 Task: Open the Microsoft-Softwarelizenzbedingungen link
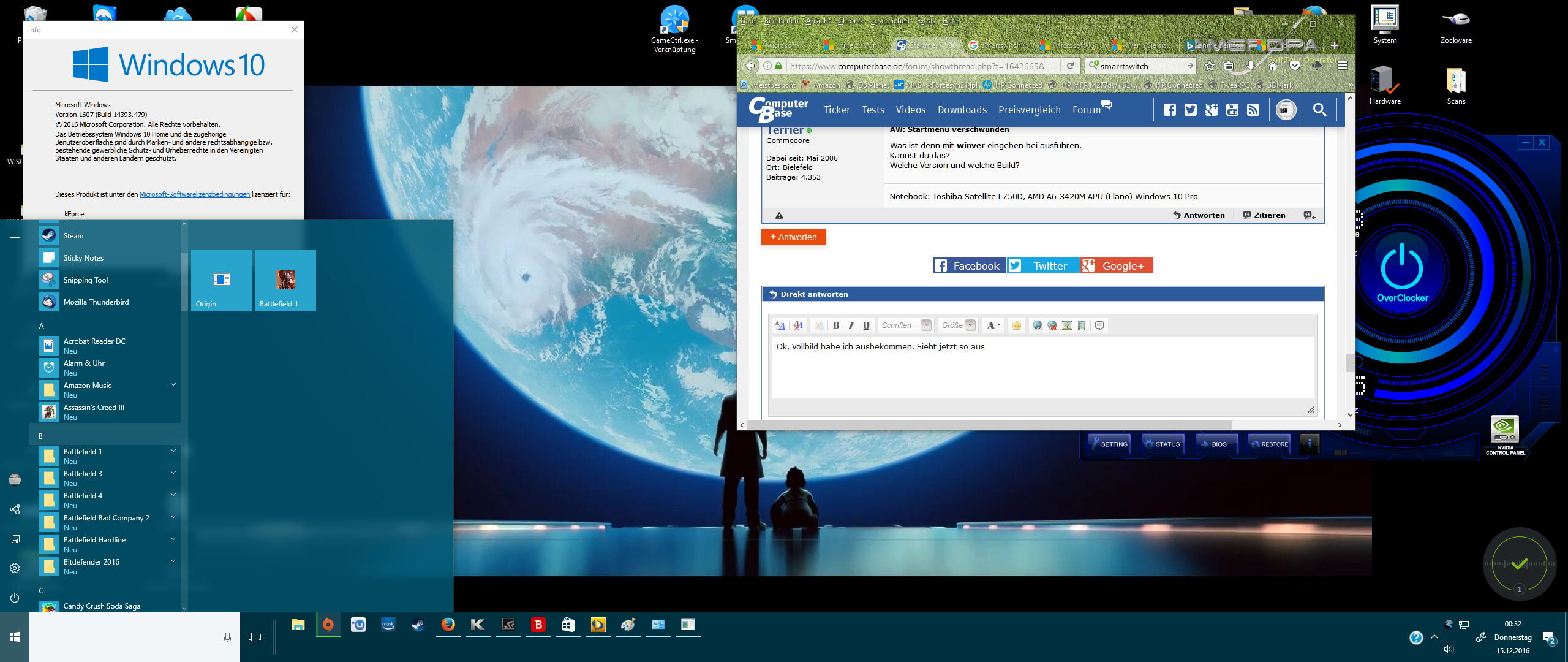(195, 194)
